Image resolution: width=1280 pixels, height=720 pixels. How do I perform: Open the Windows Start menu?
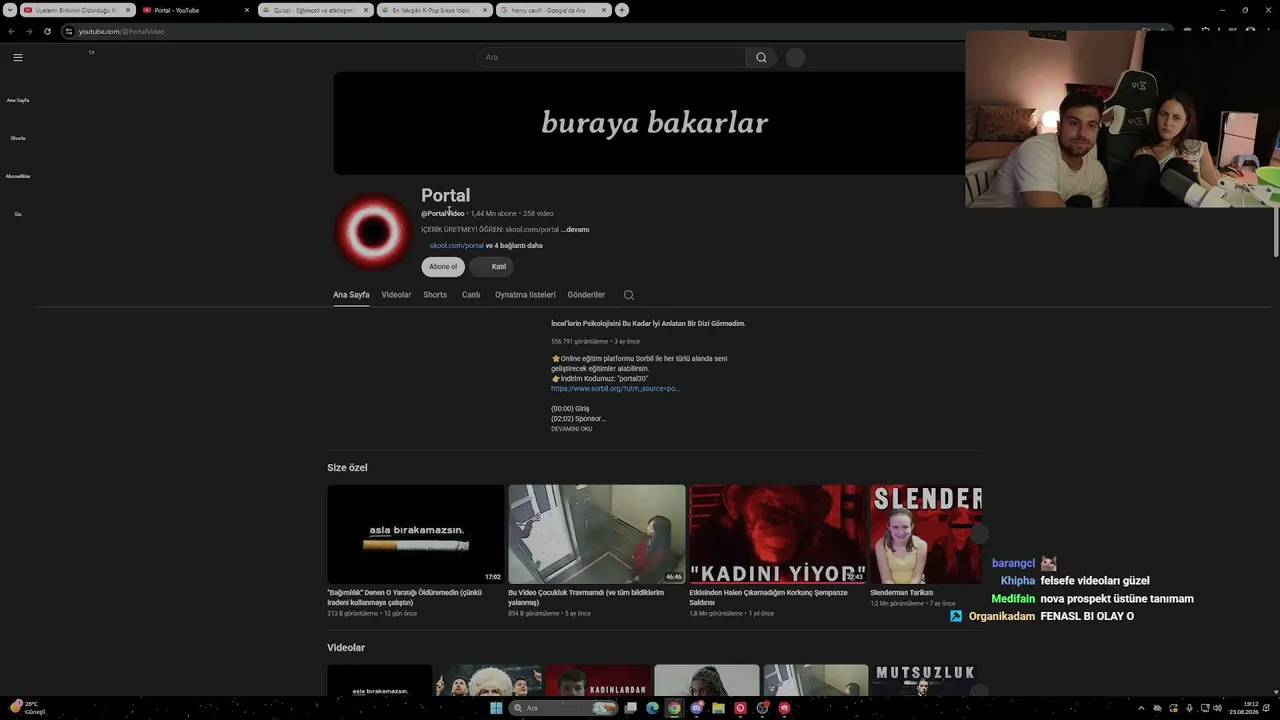496,708
